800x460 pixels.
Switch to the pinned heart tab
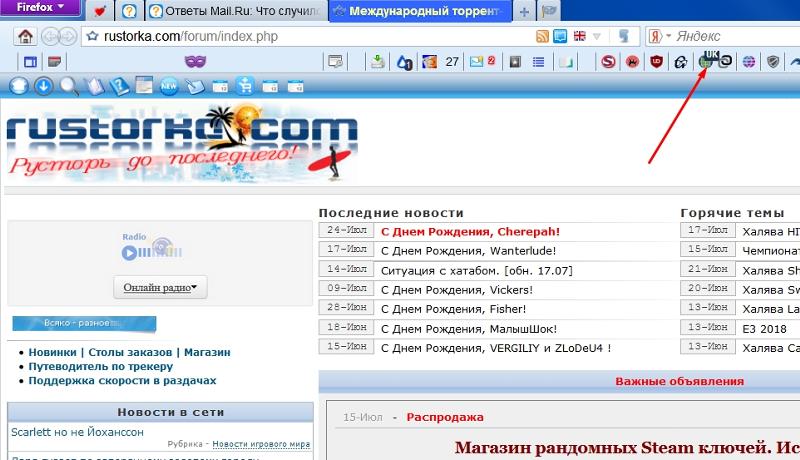[x=100, y=11]
